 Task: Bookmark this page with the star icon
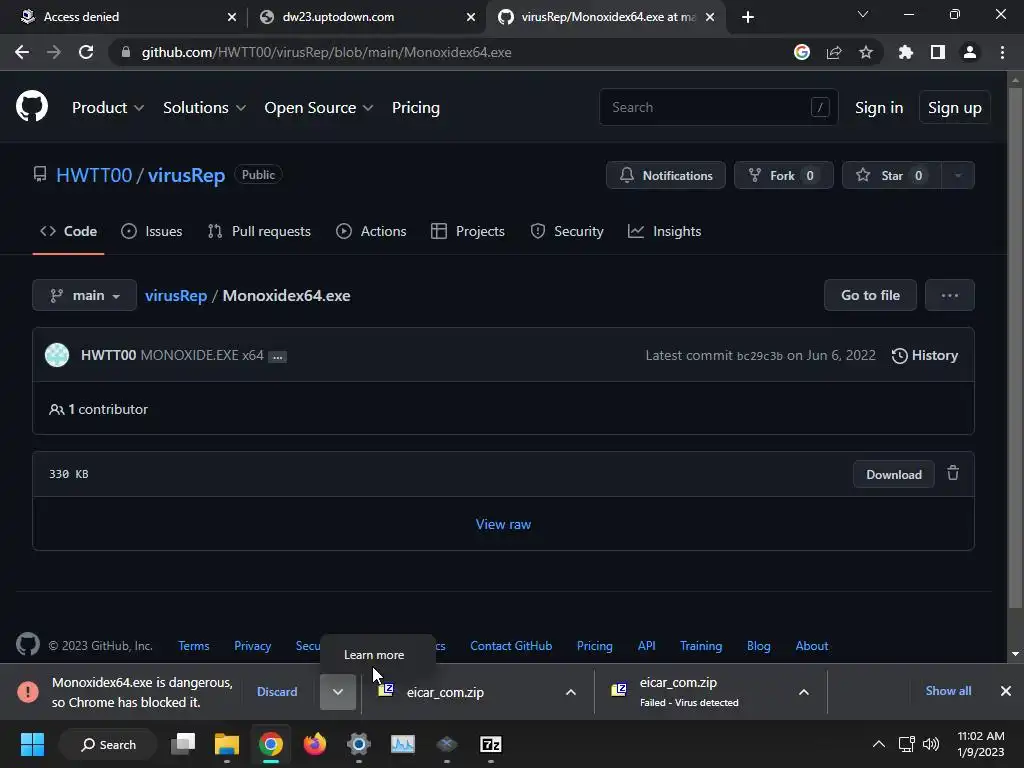(x=866, y=52)
